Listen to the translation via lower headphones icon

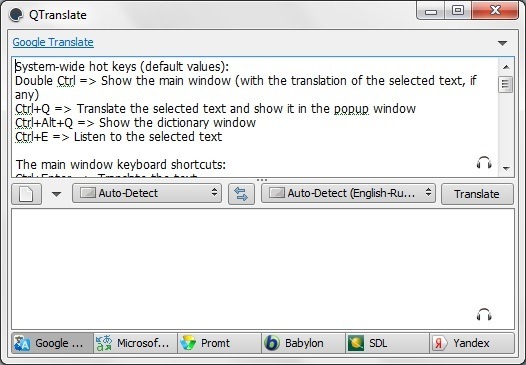click(484, 315)
